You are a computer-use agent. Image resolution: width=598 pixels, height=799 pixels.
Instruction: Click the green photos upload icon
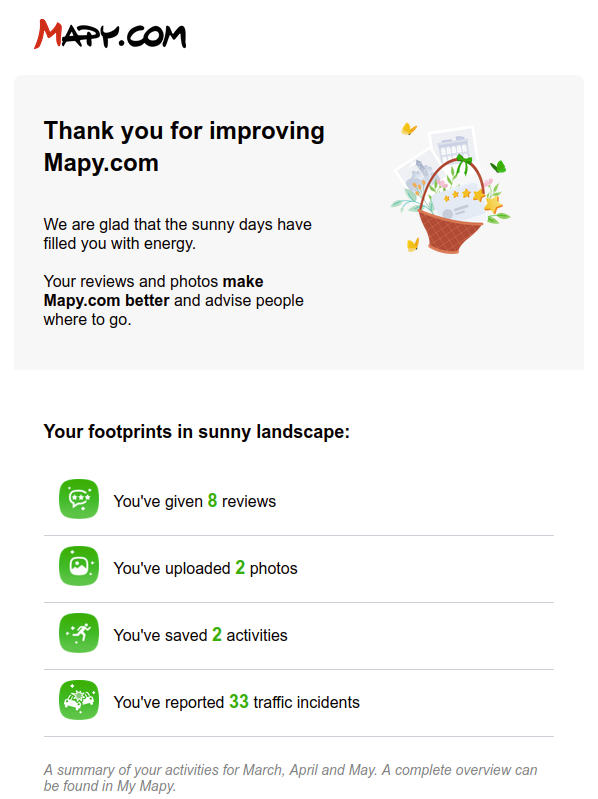[79, 566]
